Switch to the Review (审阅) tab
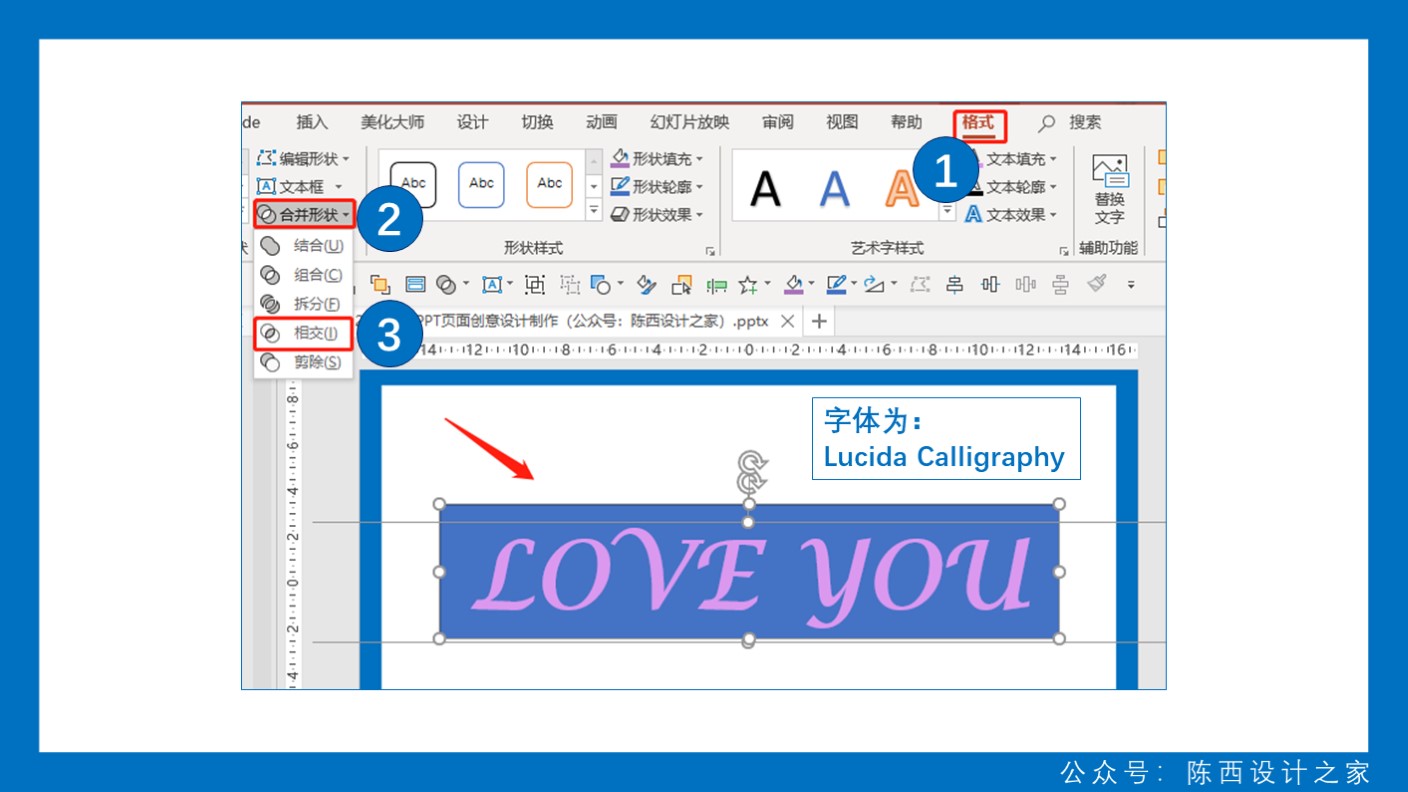 coord(777,122)
